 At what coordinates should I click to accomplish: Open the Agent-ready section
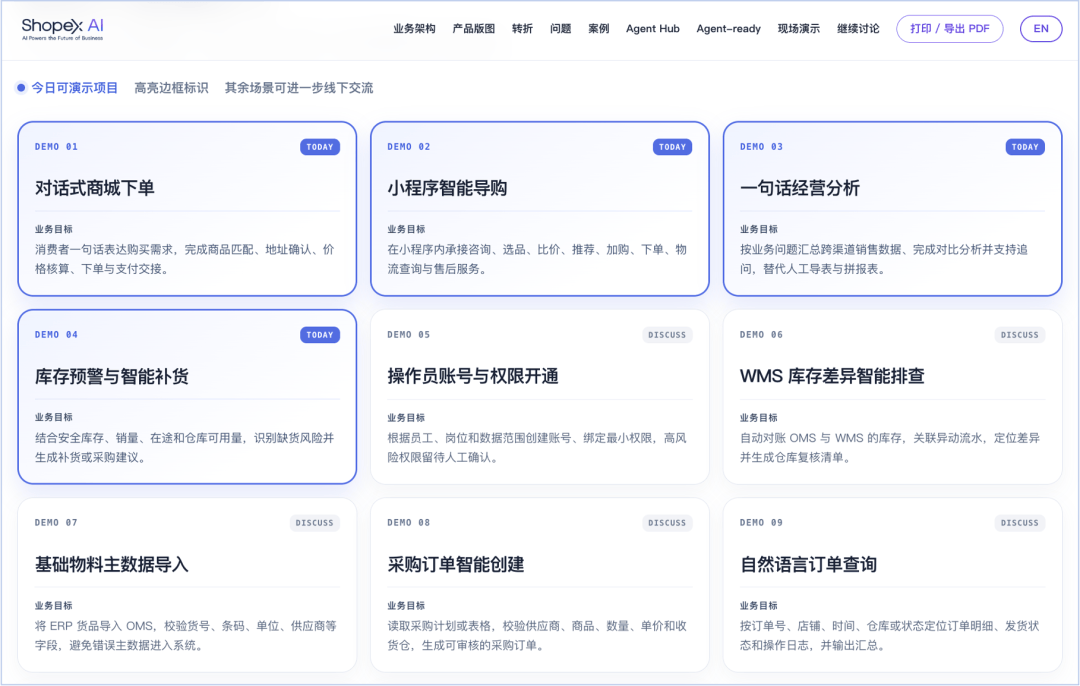(x=728, y=28)
